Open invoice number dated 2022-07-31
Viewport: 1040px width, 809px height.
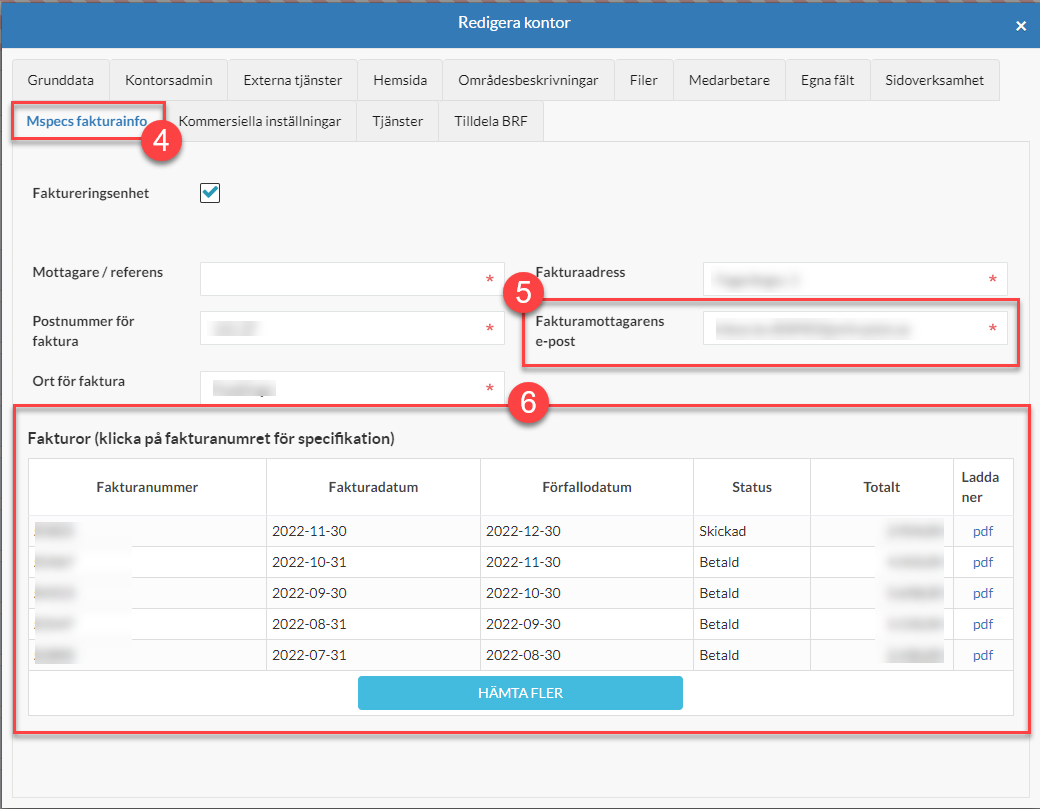pos(54,655)
